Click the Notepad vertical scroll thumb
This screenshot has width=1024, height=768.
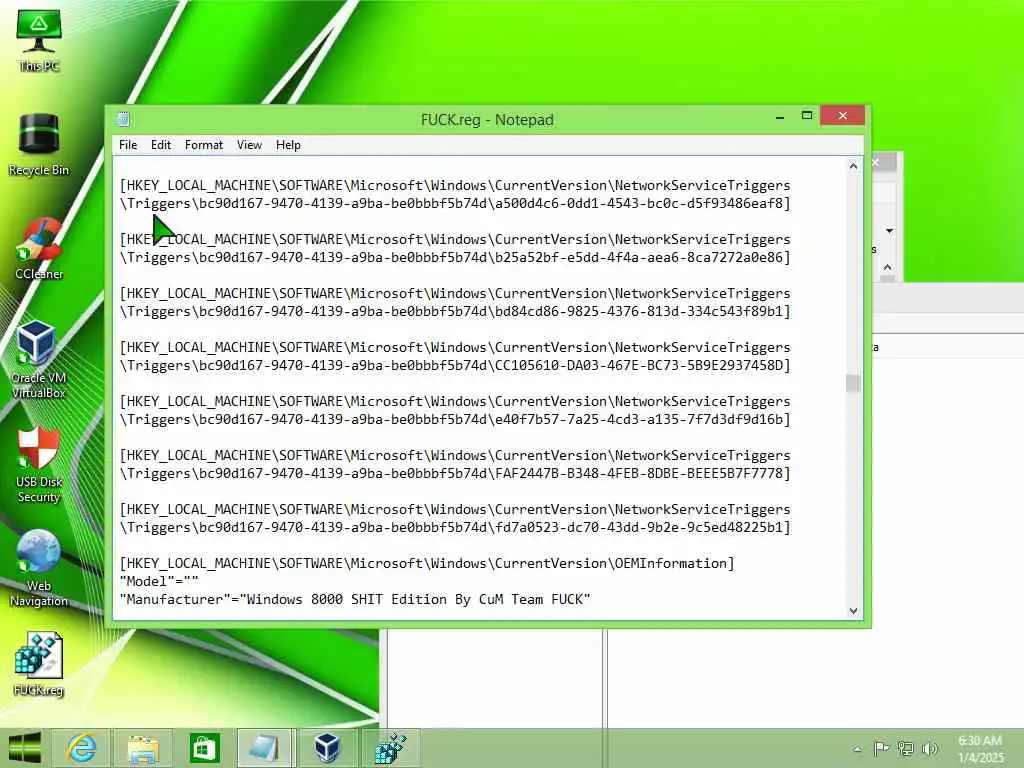(x=853, y=383)
